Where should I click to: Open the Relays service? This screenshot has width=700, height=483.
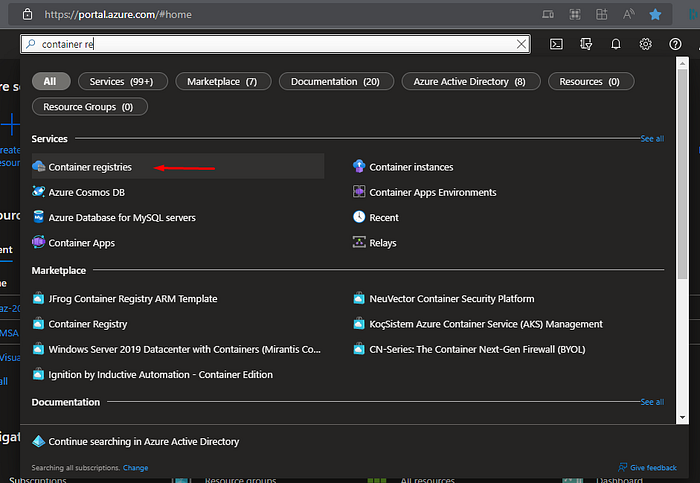(383, 243)
